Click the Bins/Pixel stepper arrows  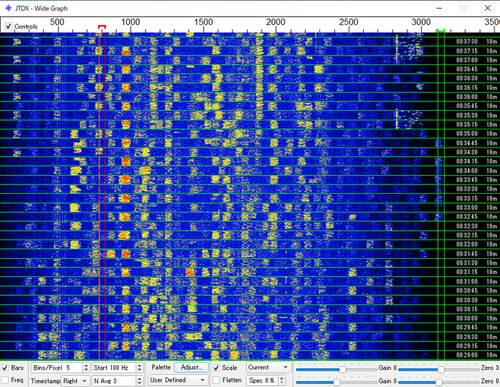coord(86,368)
